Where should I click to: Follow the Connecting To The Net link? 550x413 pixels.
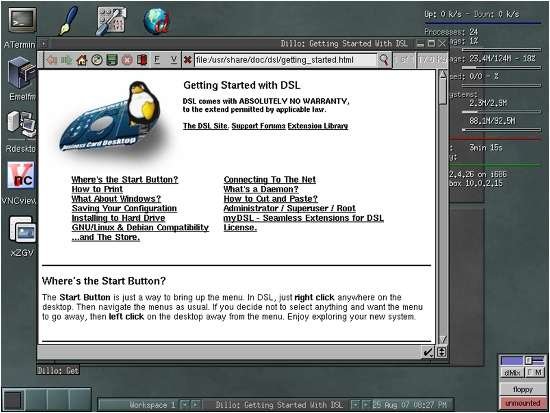tap(270, 180)
